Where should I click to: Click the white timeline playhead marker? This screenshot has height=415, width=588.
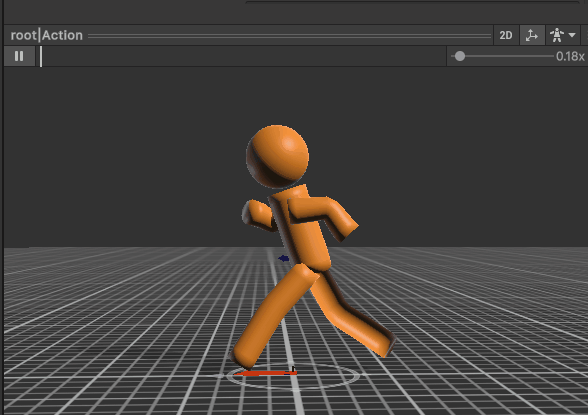[41, 57]
